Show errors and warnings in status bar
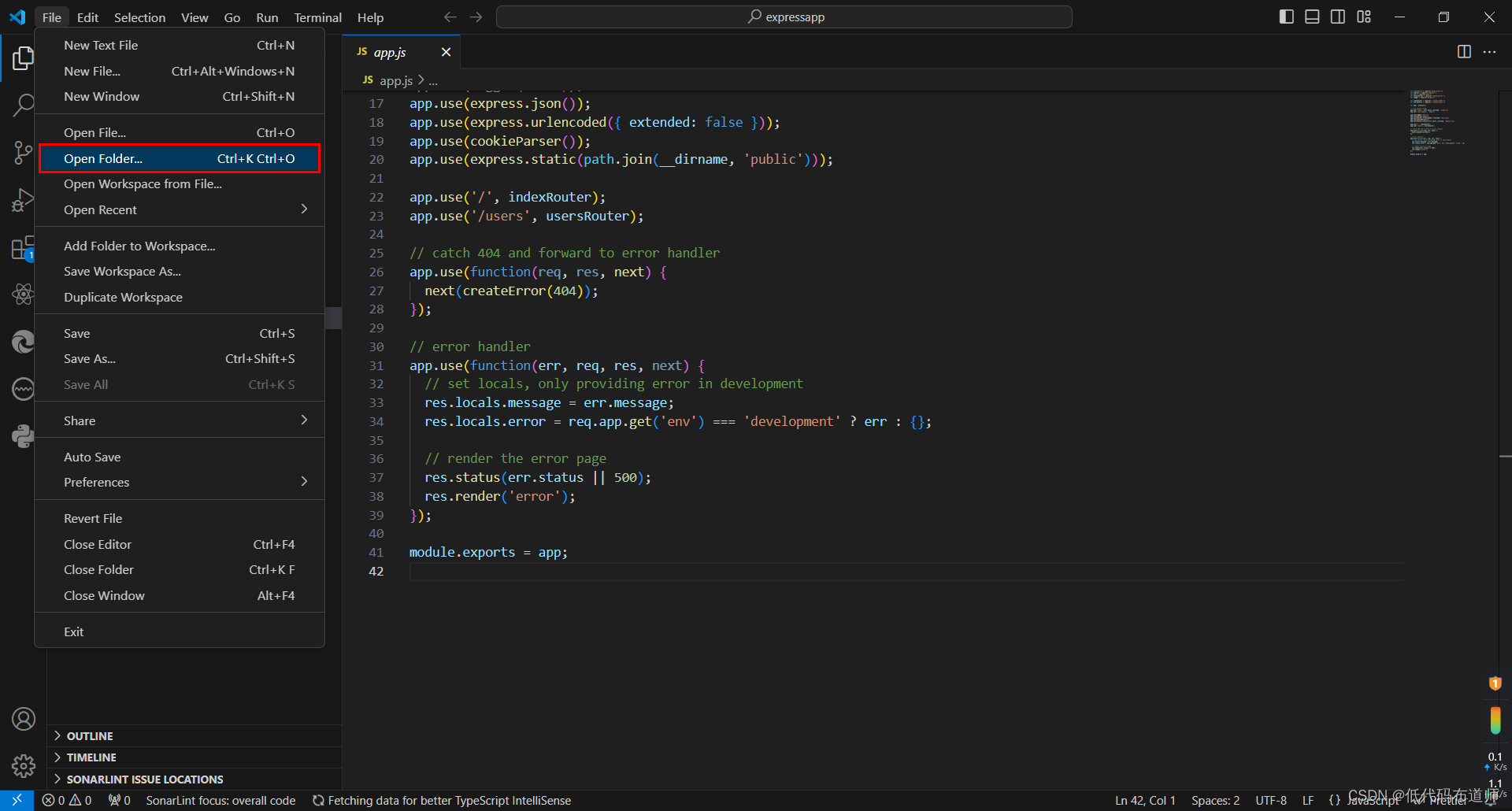Image resolution: width=1512 pixels, height=811 pixels. 67,800
